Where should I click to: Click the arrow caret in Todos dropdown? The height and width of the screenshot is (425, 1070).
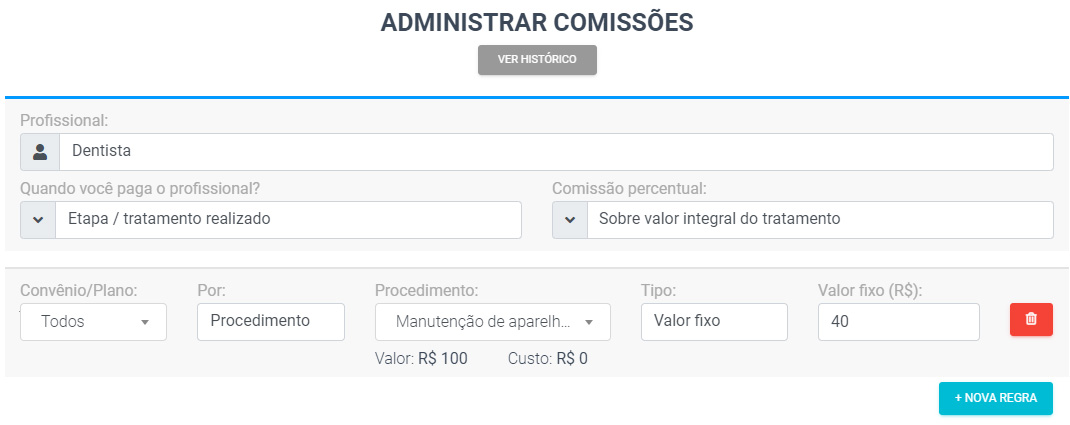click(x=145, y=323)
